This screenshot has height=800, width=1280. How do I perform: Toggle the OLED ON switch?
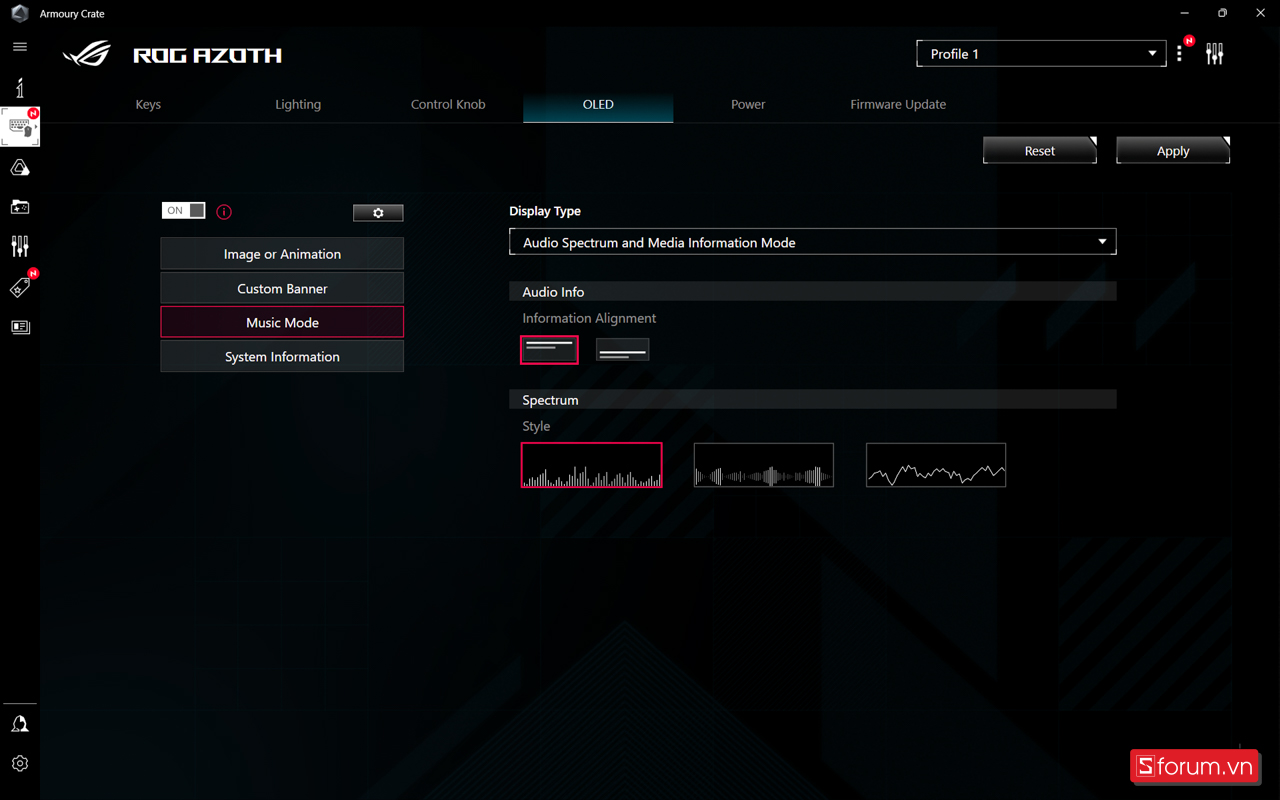[184, 210]
